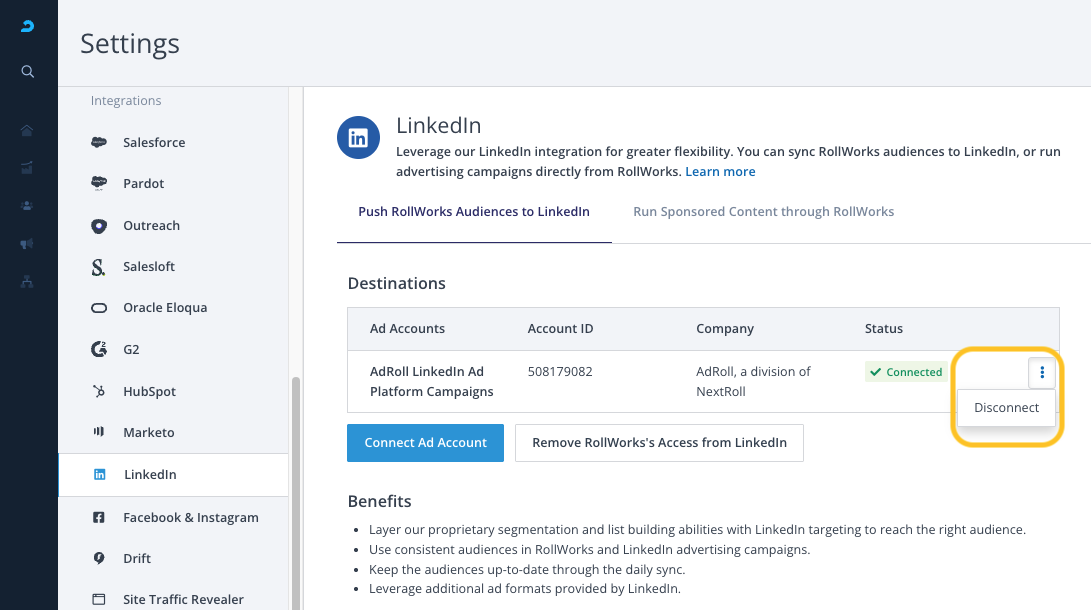
Task: Select Site Traffic Revealer in the sidebar
Action: tap(183, 600)
